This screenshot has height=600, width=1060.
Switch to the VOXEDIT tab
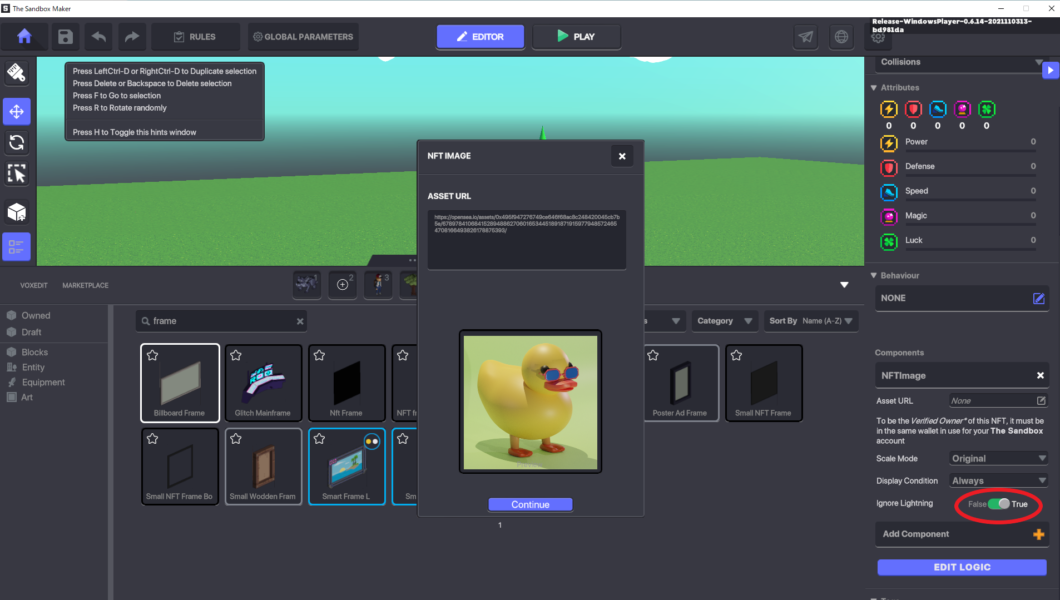(x=34, y=285)
